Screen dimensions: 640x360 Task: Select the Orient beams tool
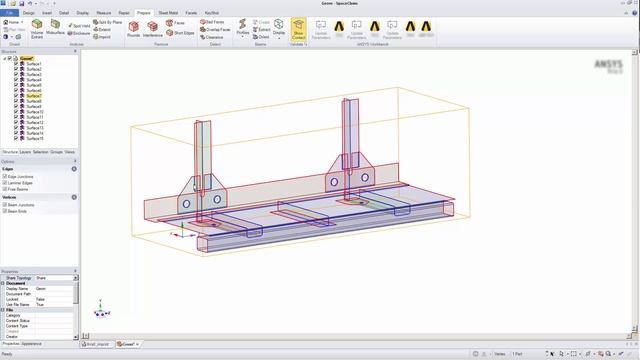(261, 37)
